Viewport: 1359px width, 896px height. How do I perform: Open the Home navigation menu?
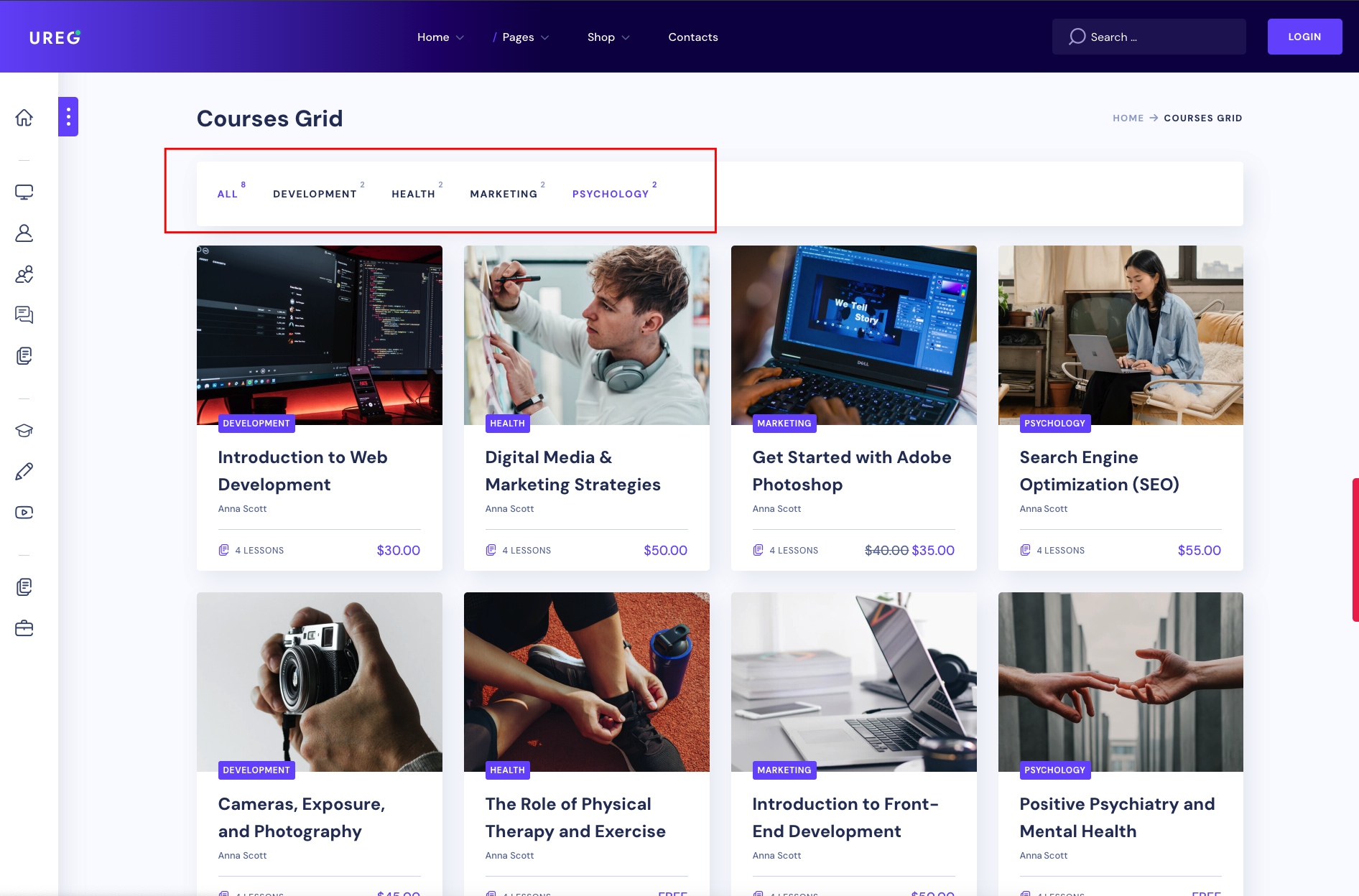point(433,37)
